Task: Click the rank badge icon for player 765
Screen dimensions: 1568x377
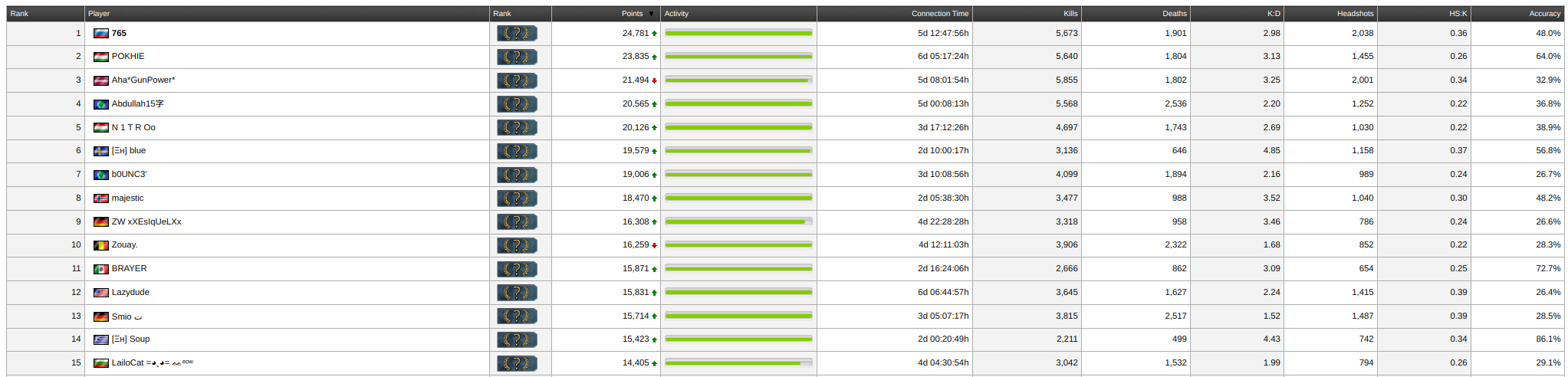Action: [517, 33]
